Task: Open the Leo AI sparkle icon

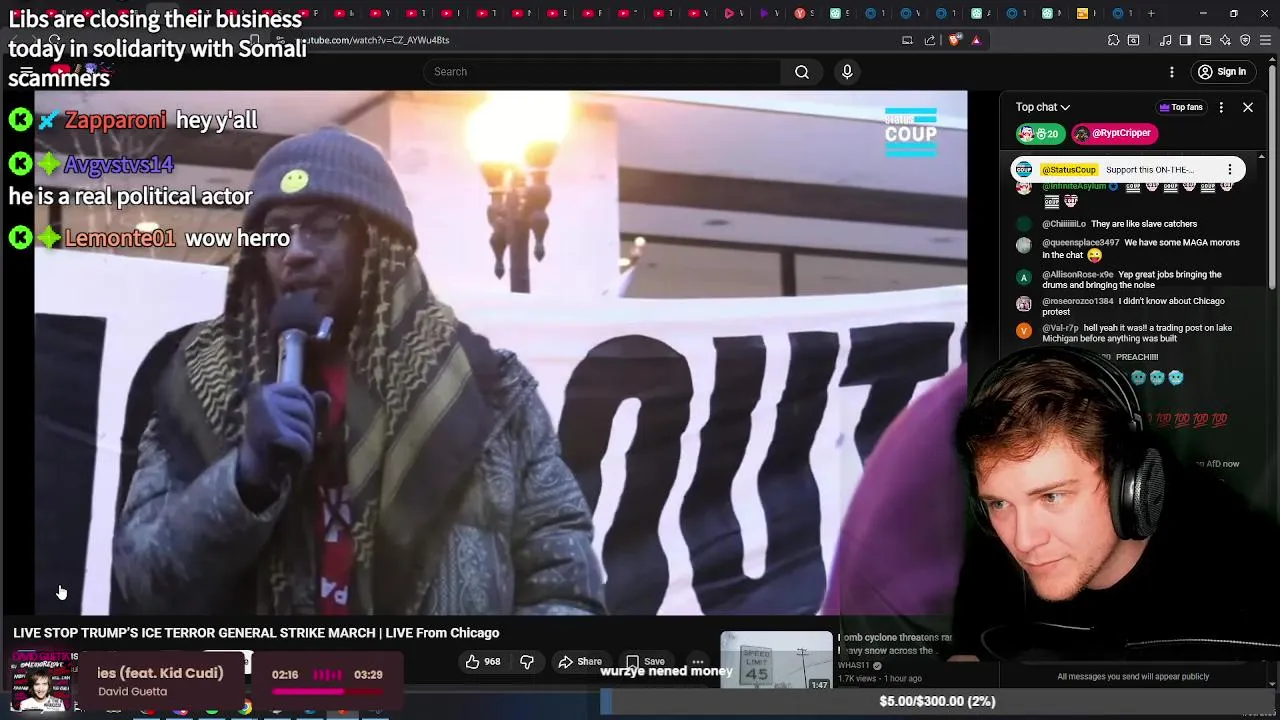Action: click(1225, 40)
